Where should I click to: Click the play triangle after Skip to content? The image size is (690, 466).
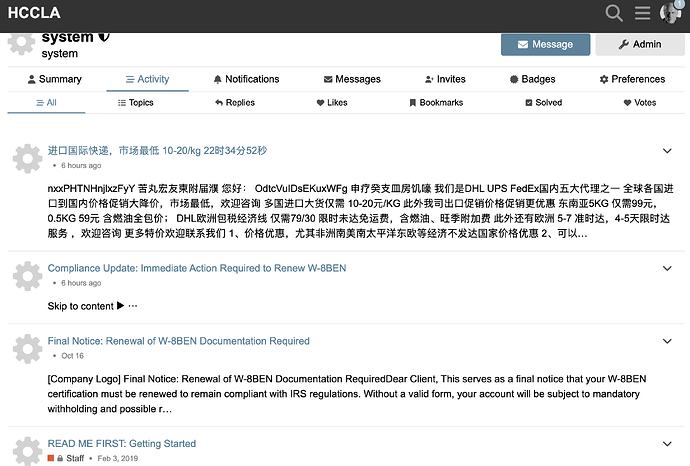(x=120, y=305)
